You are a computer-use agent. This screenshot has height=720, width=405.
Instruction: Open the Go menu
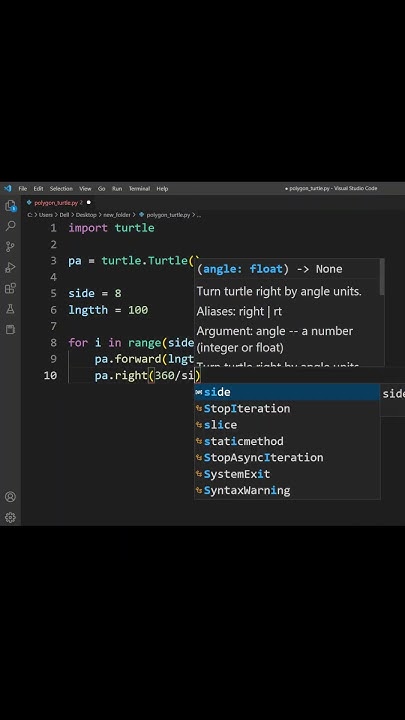(101, 188)
